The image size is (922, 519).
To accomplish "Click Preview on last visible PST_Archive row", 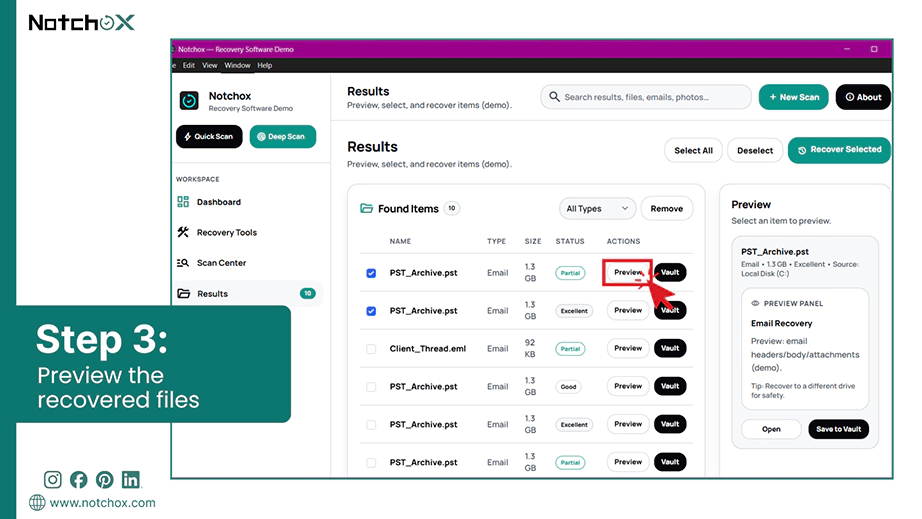I will [628, 462].
